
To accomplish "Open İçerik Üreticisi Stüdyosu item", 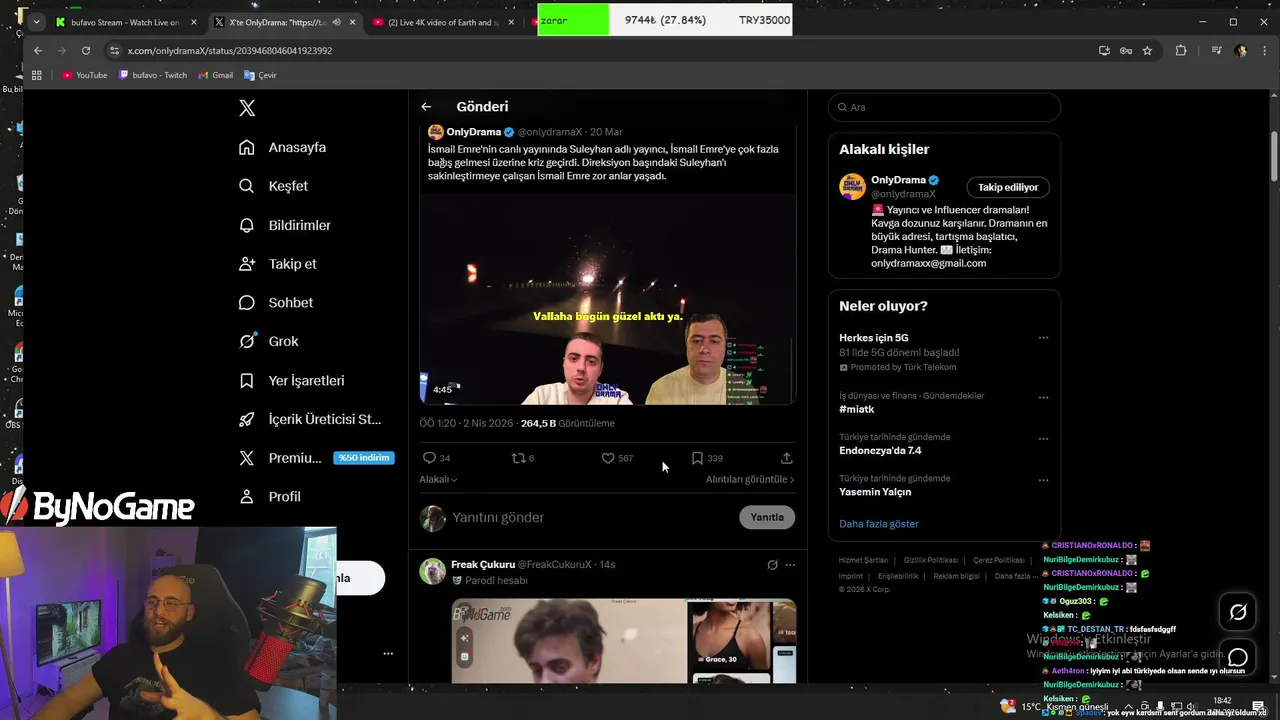I will pyautogui.click(x=310, y=419).
